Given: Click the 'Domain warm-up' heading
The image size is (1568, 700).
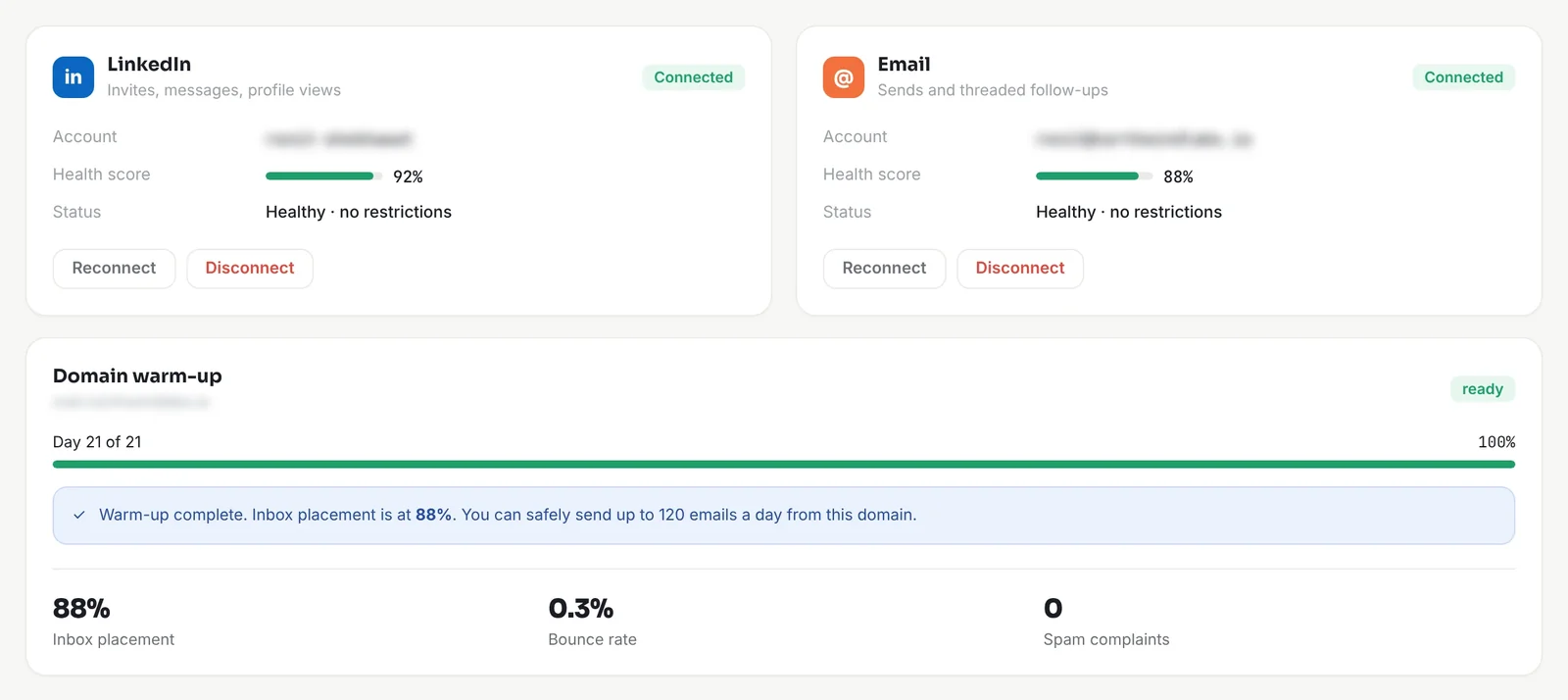Looking at the screenshot, I should 137,375.
